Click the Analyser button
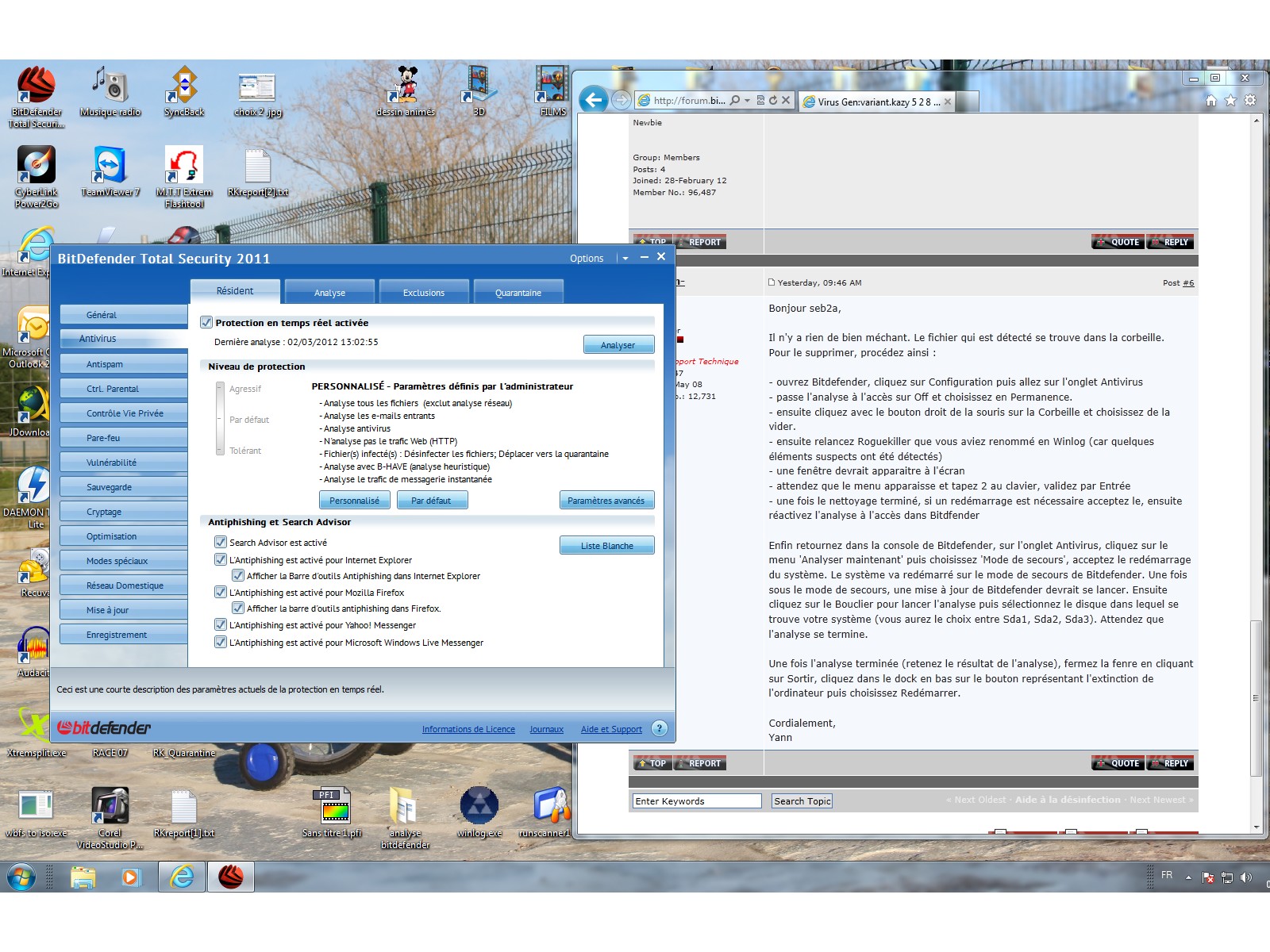Image resolution: width=1270 pixels, height=952 pixels. [x=618, y=344]
